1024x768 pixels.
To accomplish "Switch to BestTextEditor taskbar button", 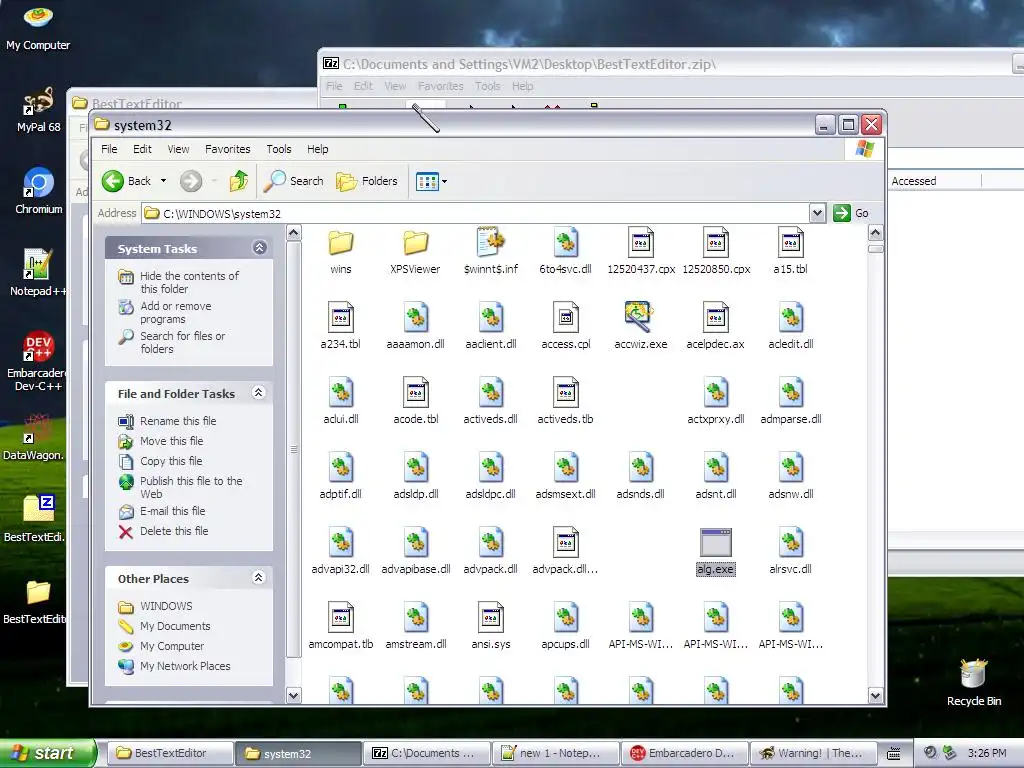I will coord(170,753).
